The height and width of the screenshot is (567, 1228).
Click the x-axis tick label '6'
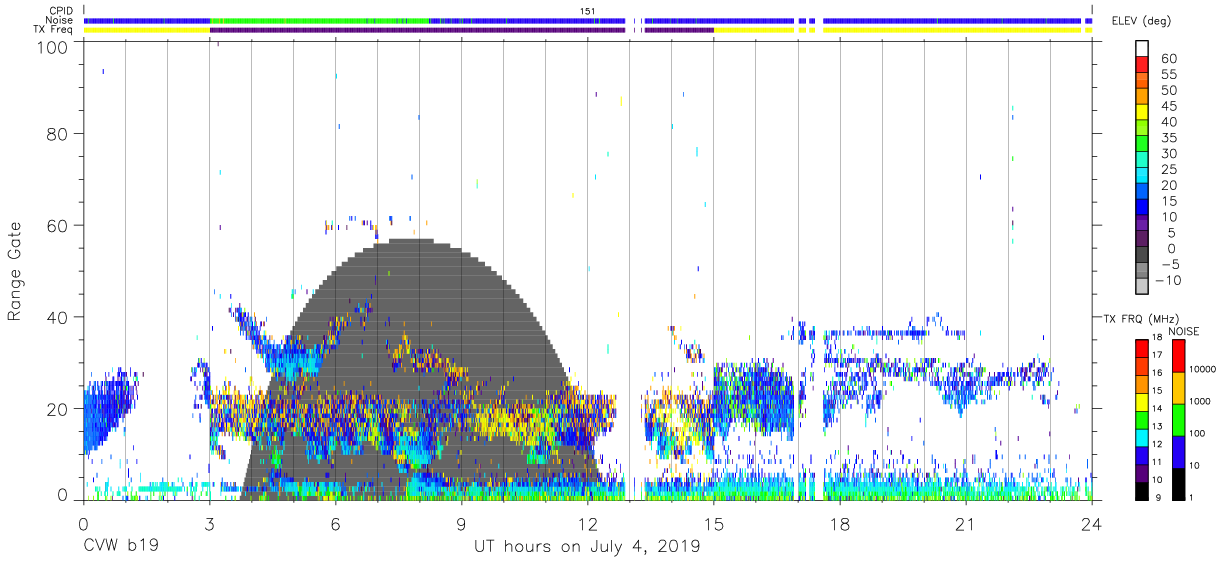(x=335, y=524)
